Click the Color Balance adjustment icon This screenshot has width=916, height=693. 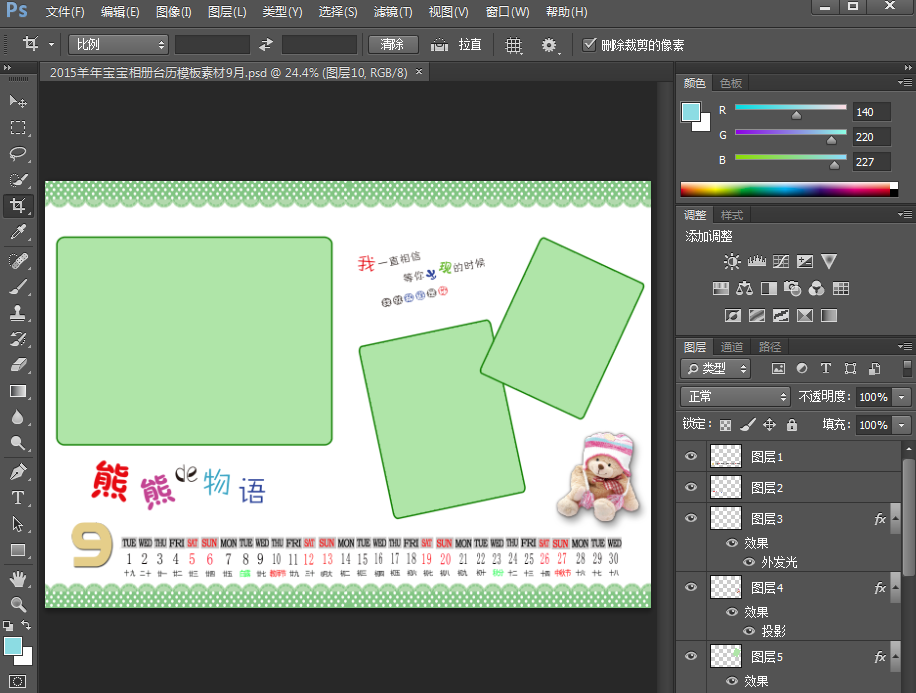pyautogui.click(x=744, y=288)
